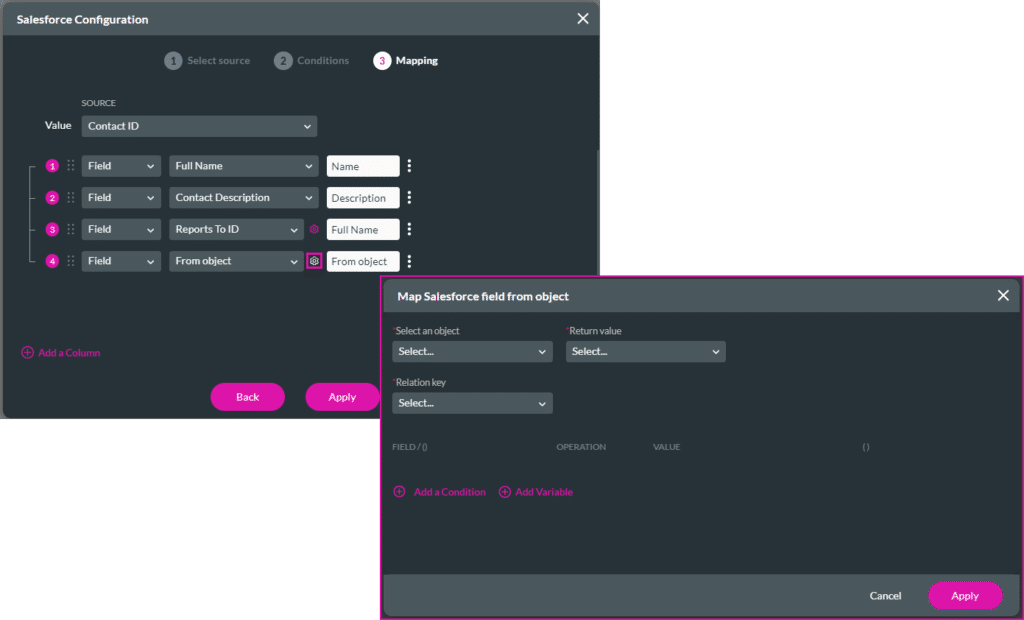1024x620 pixels.
Task: Open three-dot menu for From object row
Action: tap(409, 261)
